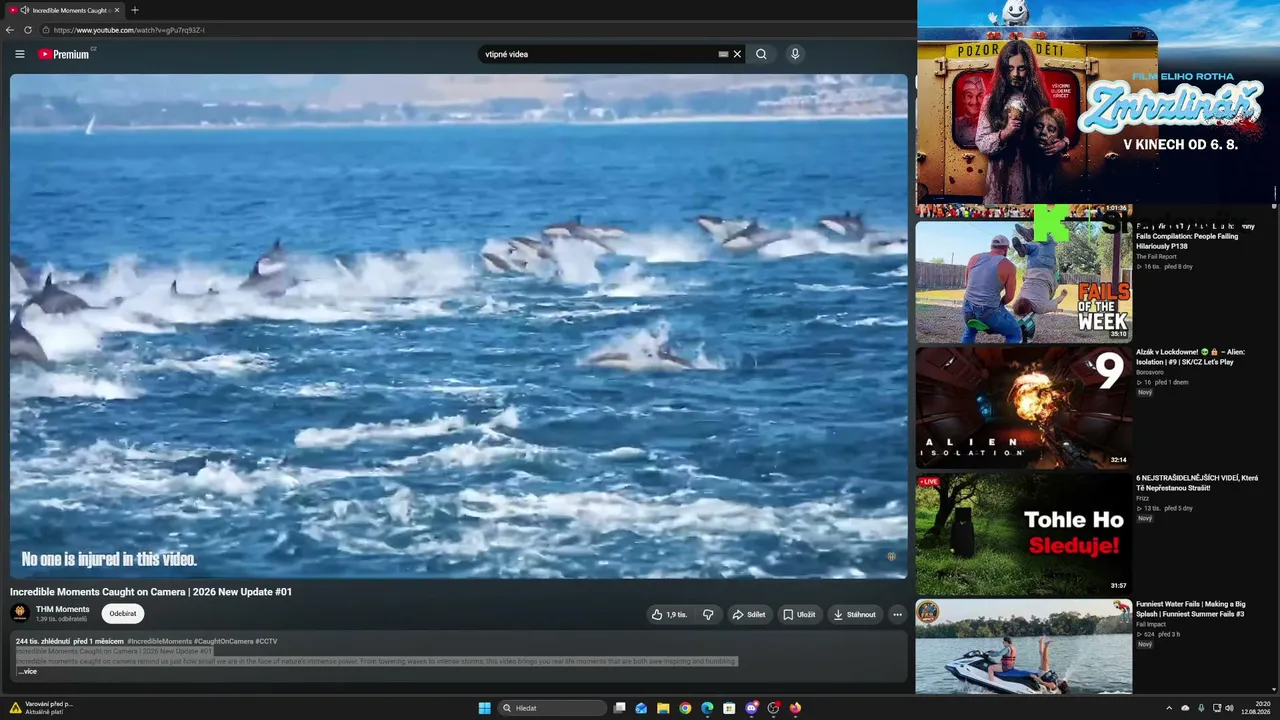Open 'Alzák v Lockdowne' video title
The width and height of the screenshot is (1280, 720).
(x=1190, y=356)
